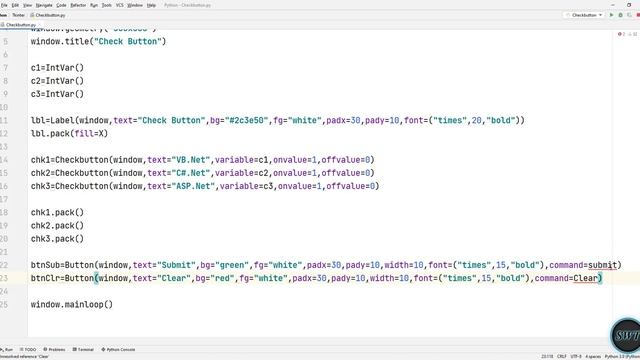The width and height of the screenshot is (640, 360).
Task: Open the Edit menu
Action: point(15,5)
